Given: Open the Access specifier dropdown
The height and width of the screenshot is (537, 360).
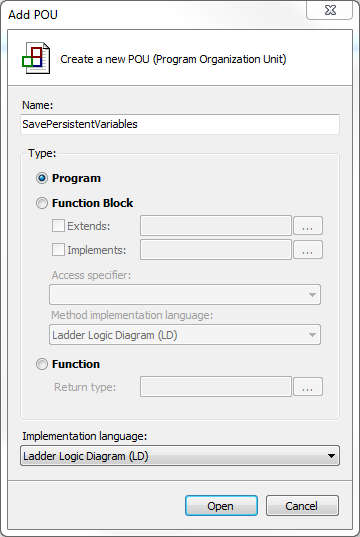Looking at the screenshot, I should click(x=185, y=295).
